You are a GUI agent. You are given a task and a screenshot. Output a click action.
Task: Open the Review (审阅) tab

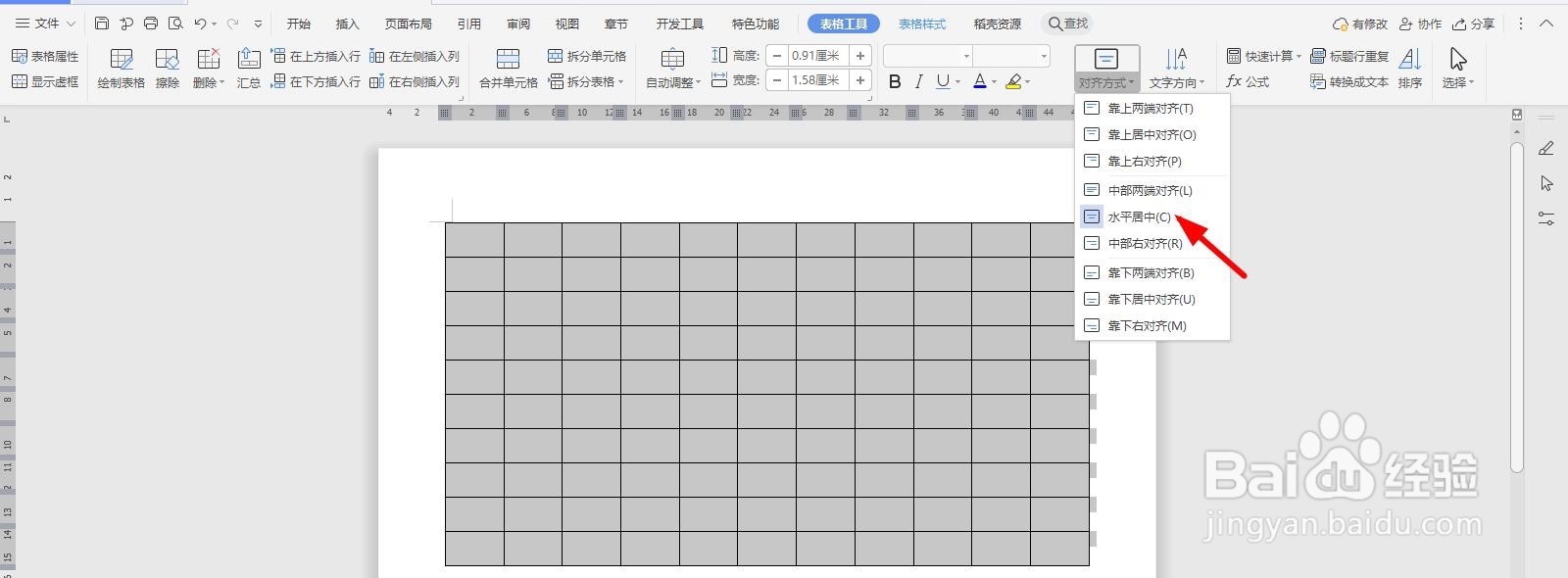518,24
